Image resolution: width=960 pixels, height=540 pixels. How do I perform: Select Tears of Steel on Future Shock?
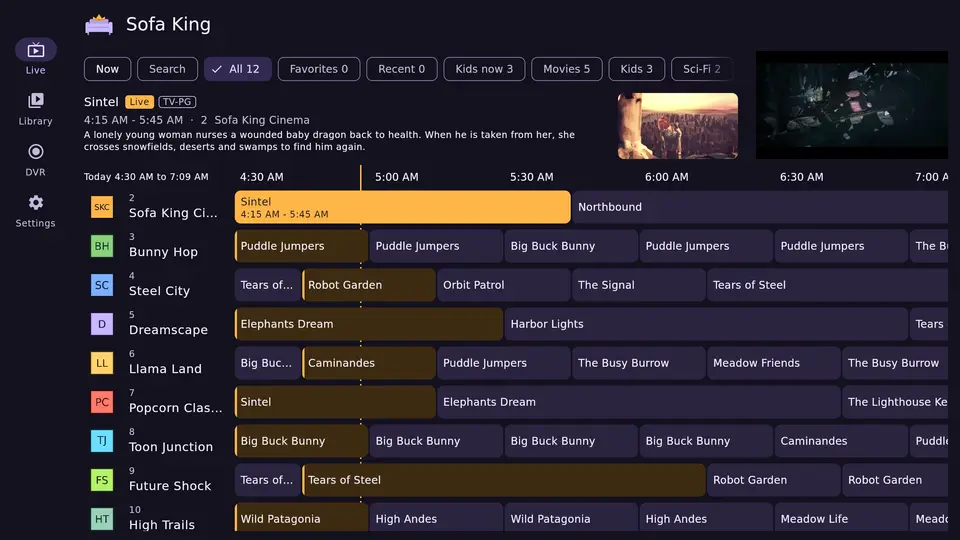[504, 480]
